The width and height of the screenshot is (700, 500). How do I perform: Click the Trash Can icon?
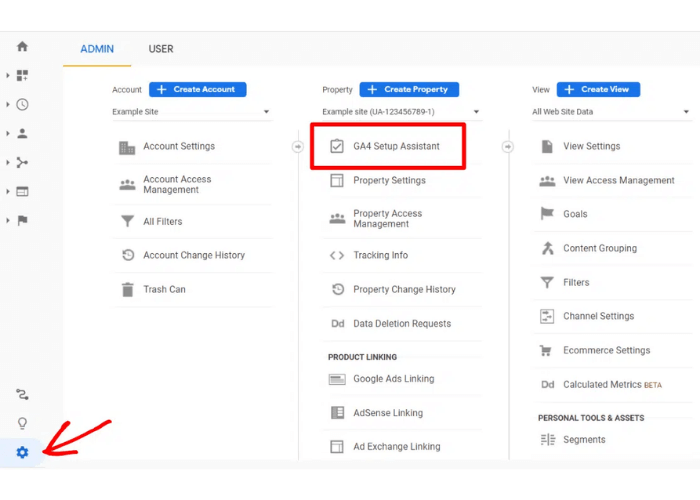pos(128,289)
